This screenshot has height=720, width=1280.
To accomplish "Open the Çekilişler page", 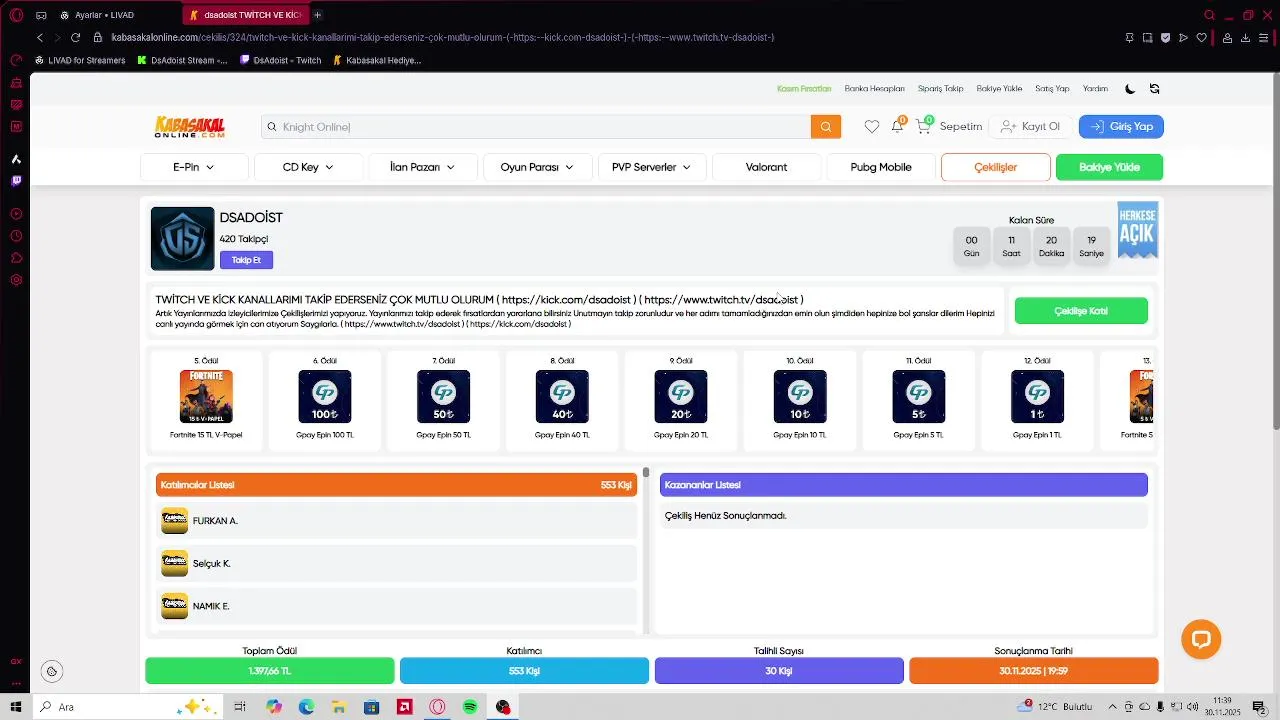I will pos(996,167).
